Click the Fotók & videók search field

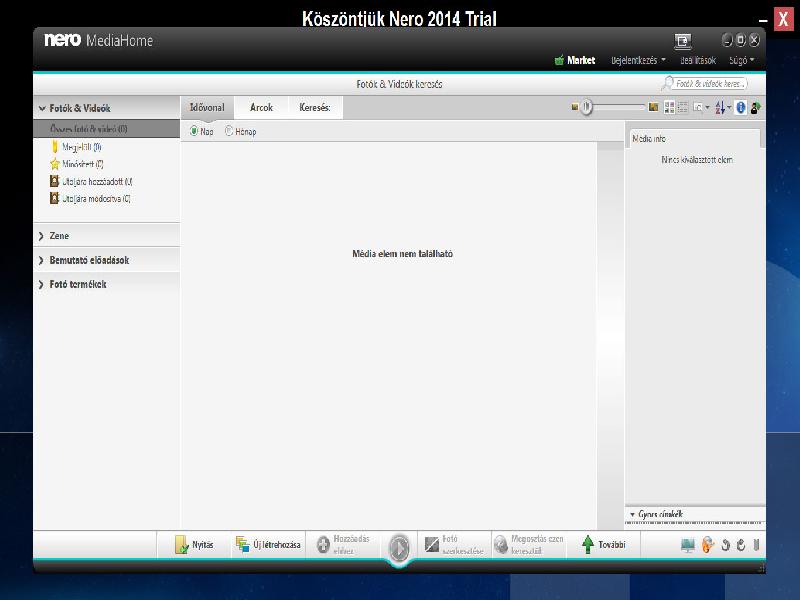click(x=709, y=84)
